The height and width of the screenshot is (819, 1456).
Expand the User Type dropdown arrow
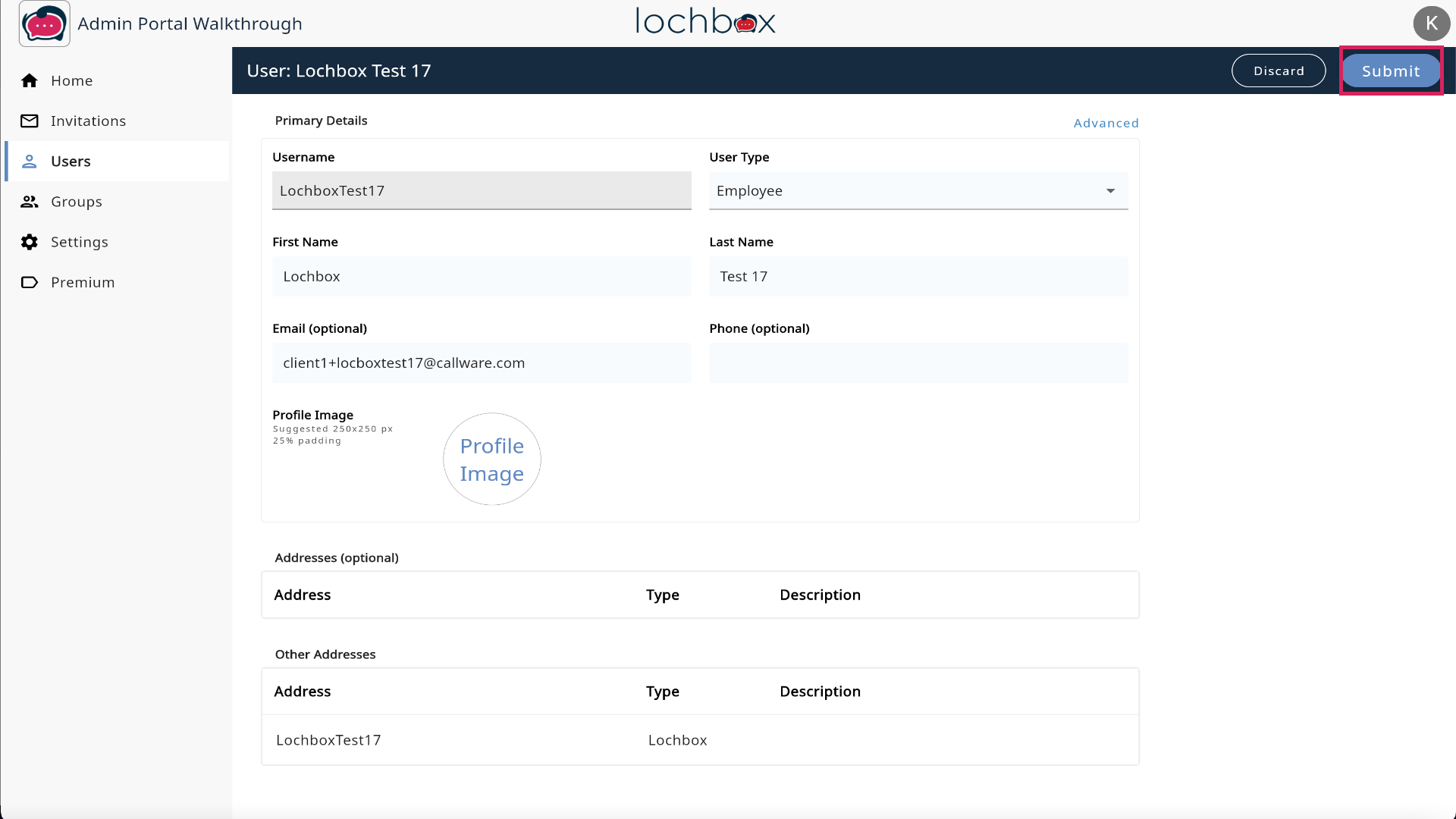coord(1110,191)
